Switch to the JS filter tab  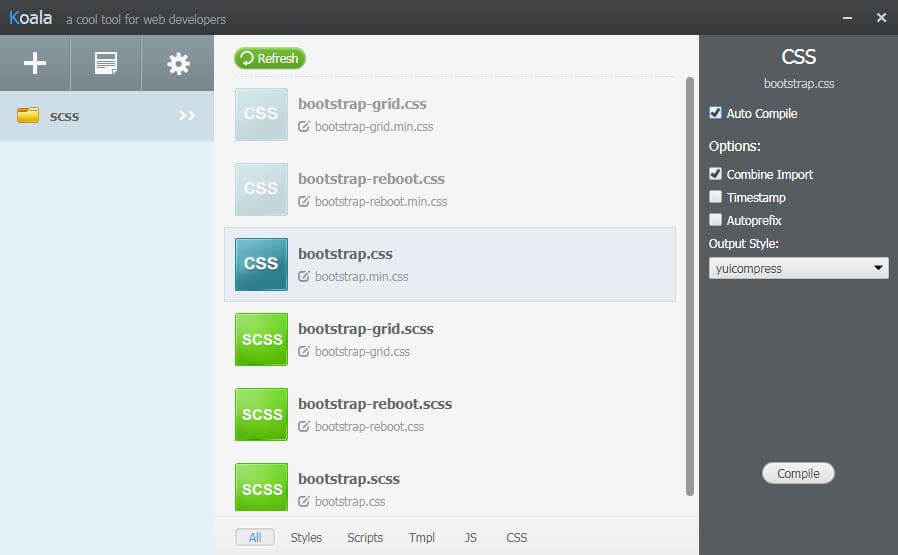click(470, 537)
